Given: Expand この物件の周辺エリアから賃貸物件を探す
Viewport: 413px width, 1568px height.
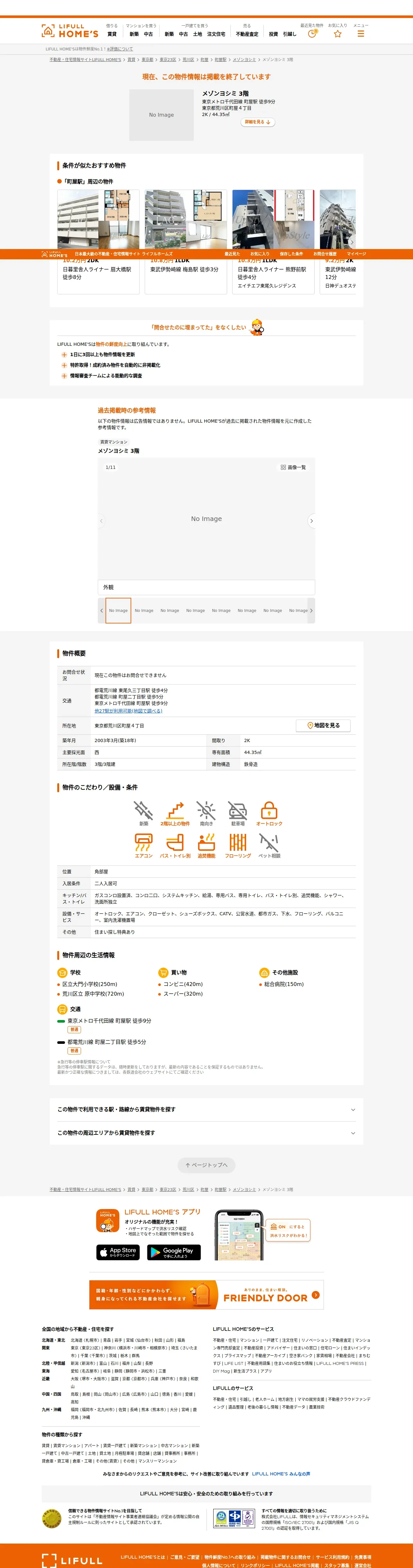Looking at the screenshot, I should (x=206, y=1133).
